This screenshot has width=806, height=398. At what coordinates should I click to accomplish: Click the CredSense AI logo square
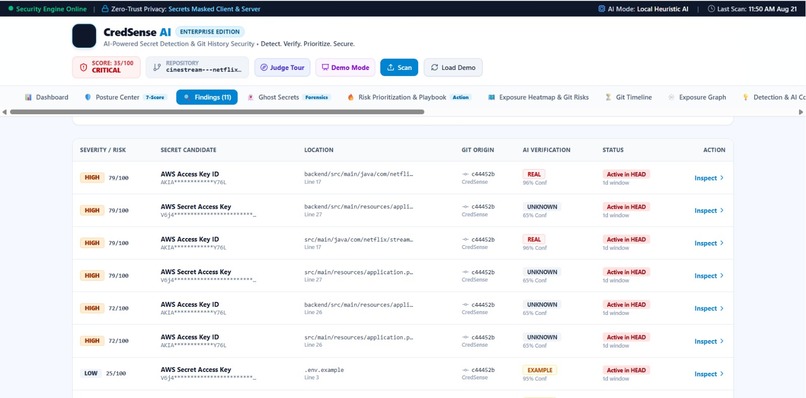tap(84, 35)
